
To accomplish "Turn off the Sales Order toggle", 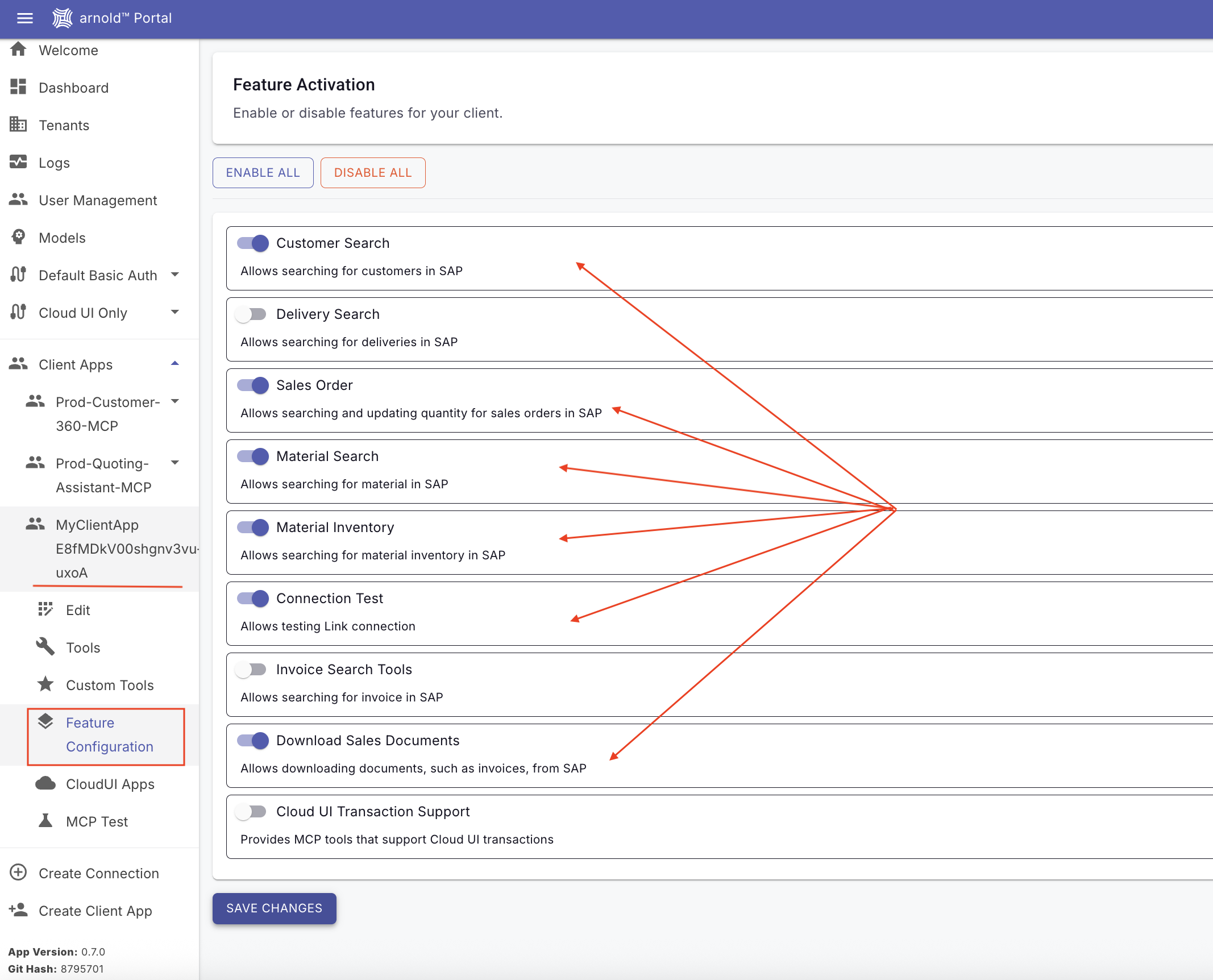I will (252, 385).
